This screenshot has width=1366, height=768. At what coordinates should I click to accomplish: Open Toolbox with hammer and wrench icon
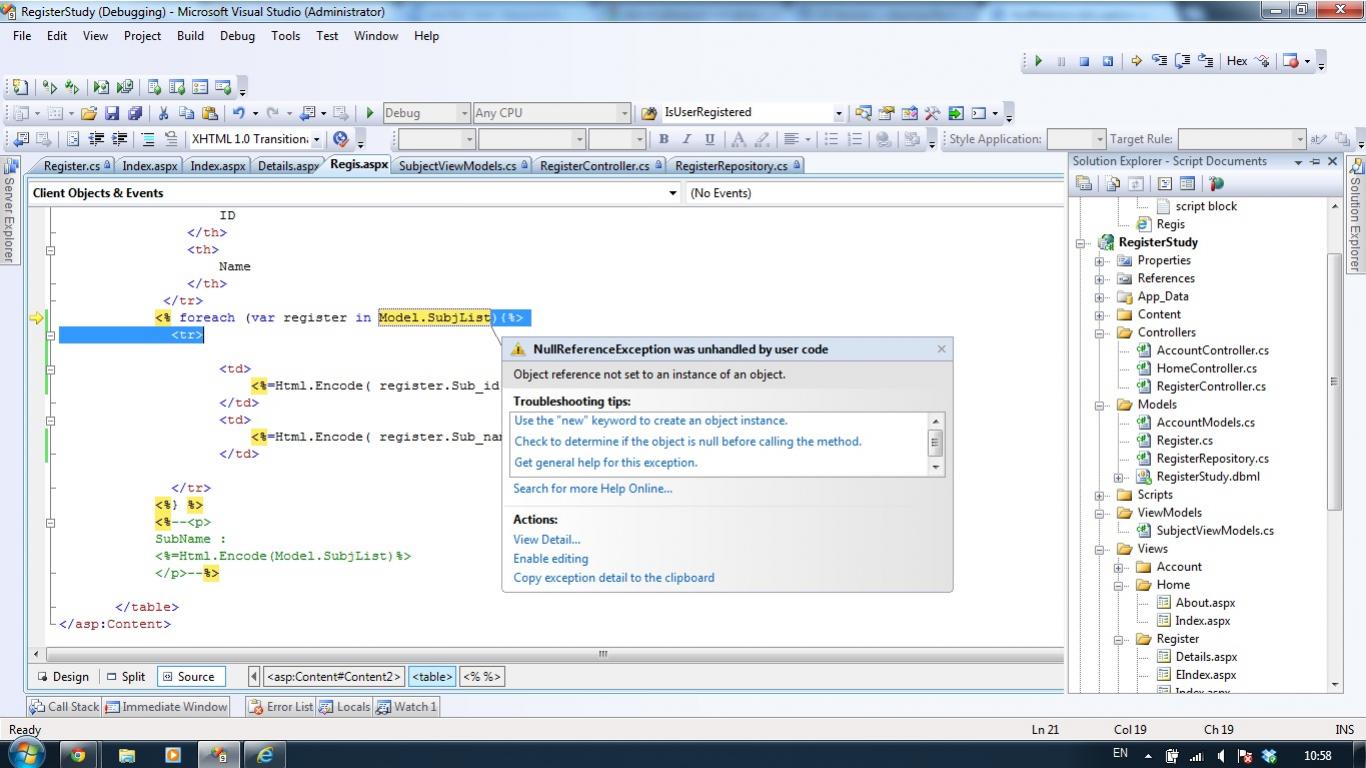(932, 113)
